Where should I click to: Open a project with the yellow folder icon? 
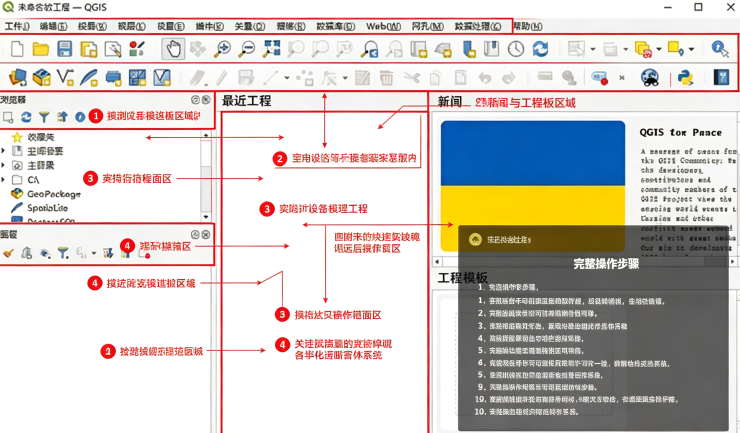click(41, 49)
